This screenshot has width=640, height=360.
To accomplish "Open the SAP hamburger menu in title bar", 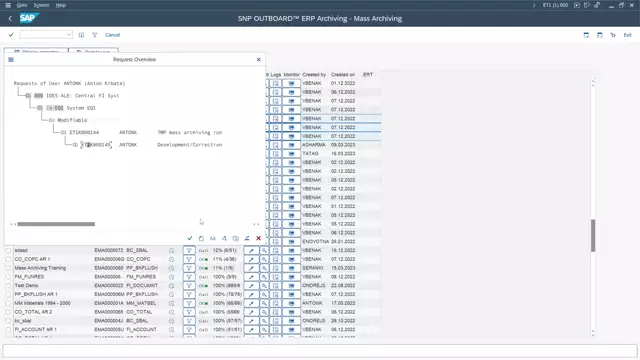I will 8,5.
